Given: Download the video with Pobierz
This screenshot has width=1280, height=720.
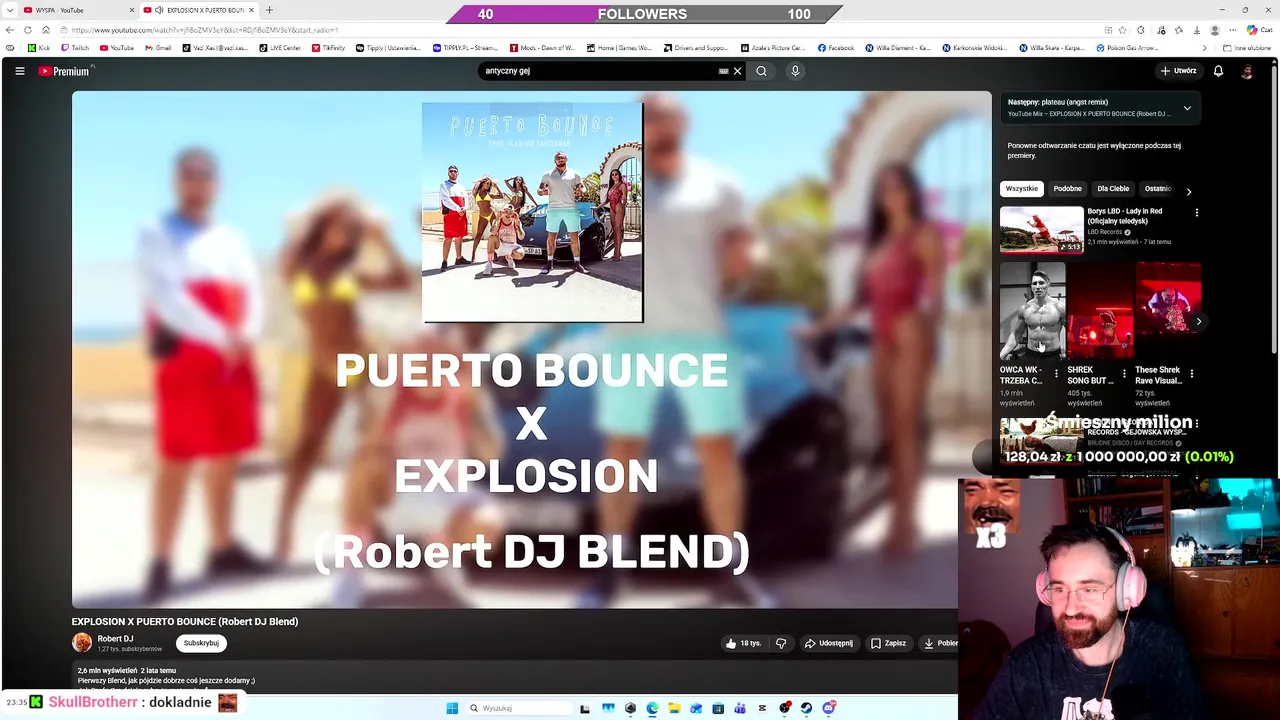Looking at the screenshot, I should click(x=940, y=643).
